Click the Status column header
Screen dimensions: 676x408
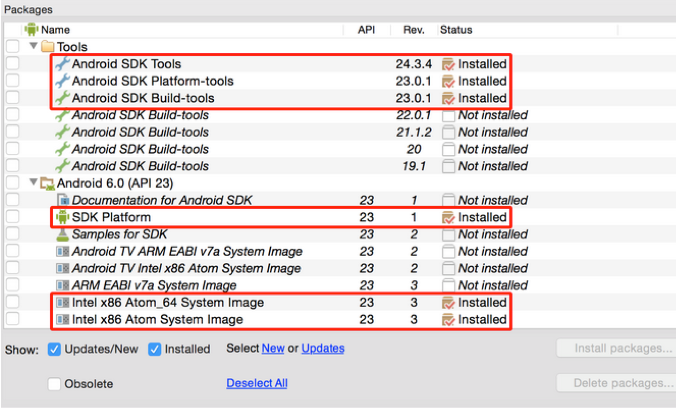(456, 30)
